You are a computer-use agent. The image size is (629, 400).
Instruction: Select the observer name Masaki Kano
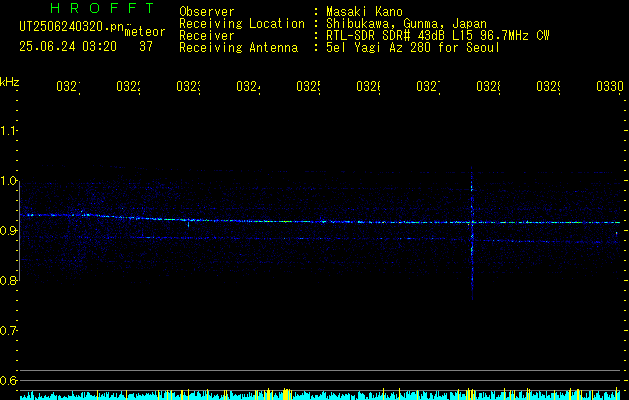pos(364,11)
